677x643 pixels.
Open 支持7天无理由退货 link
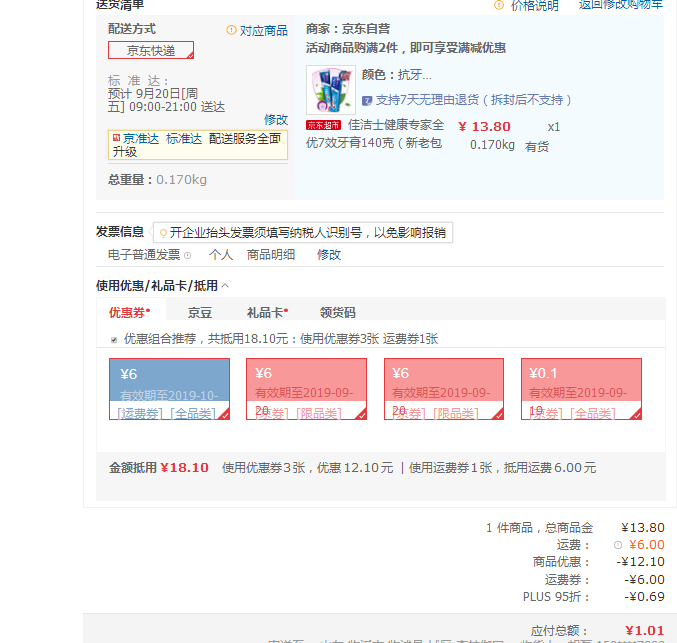pos(473,100)
